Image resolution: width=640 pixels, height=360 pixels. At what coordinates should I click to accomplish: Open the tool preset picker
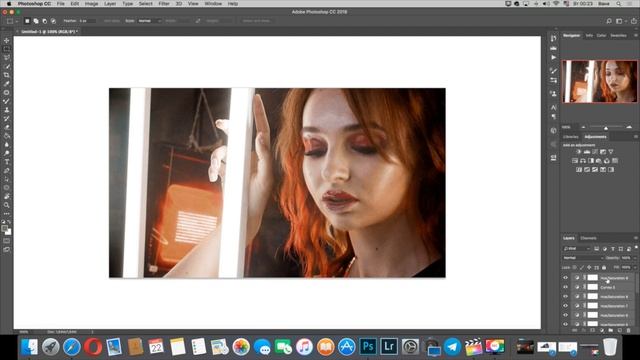11,21
